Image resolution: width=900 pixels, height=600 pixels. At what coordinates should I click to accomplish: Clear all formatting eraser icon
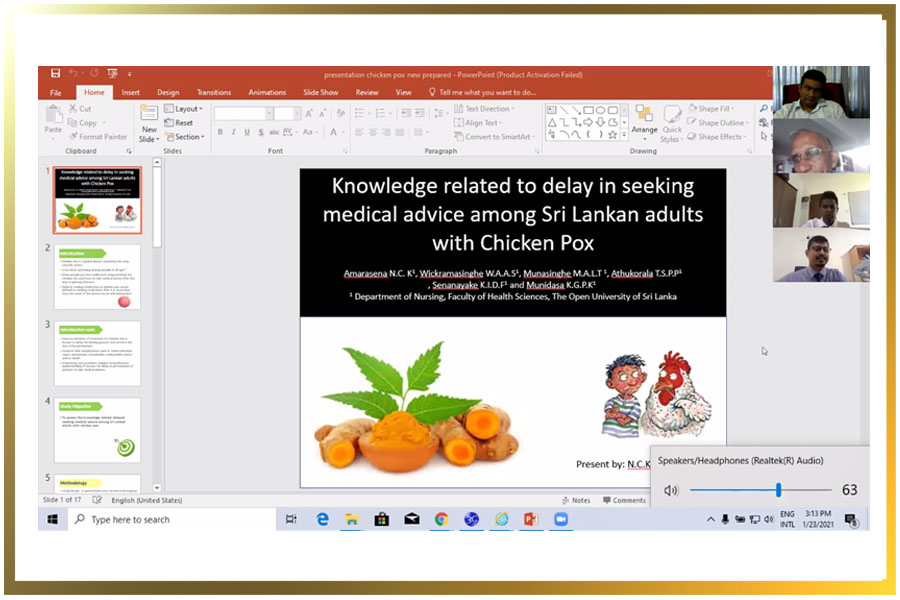click(x=341, y=114)
